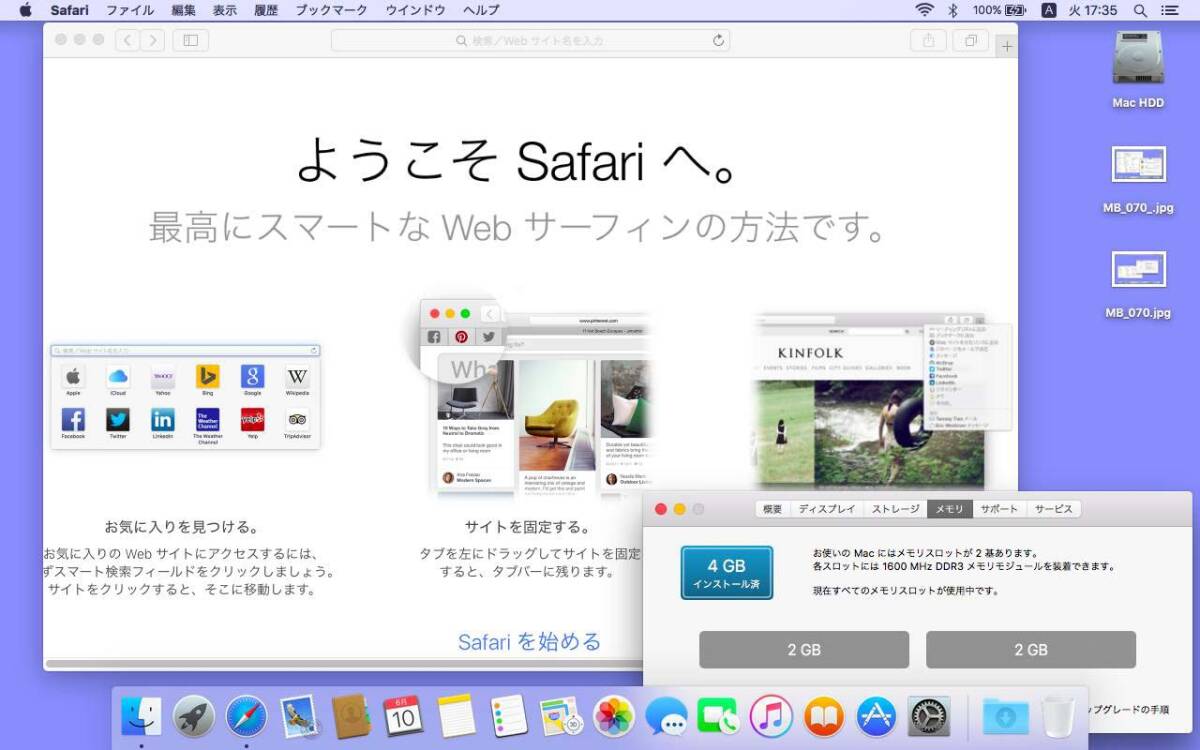Image resolution: width=1200 pixels, height=750 pixels.
Task: Click the Safari back navigation button
Action: coord(128,40)
